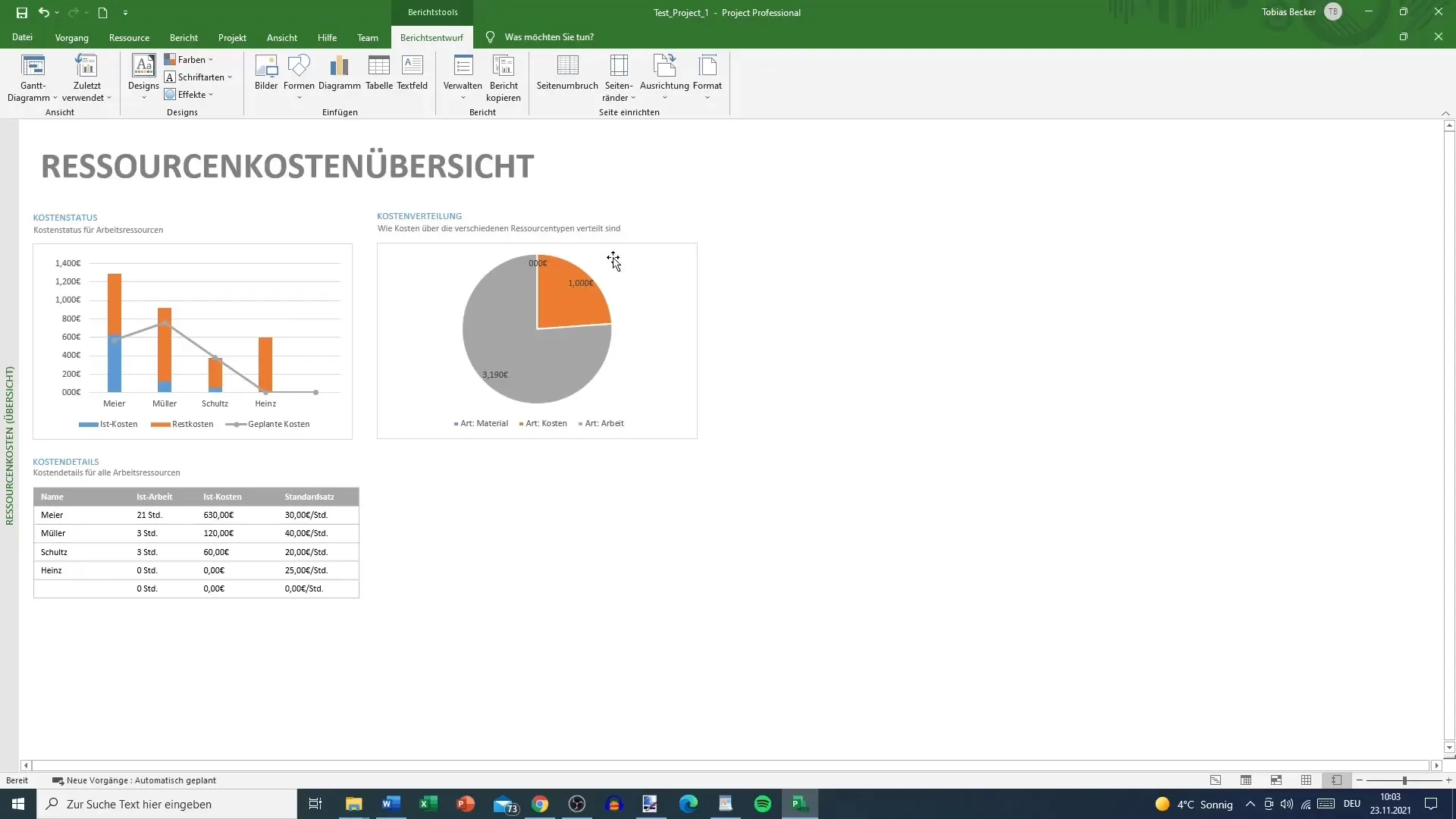Viewport: 1456px width, 819px height.
Task: Collapse the ribbon with the chevron
Action: [x=1445, y=113]
